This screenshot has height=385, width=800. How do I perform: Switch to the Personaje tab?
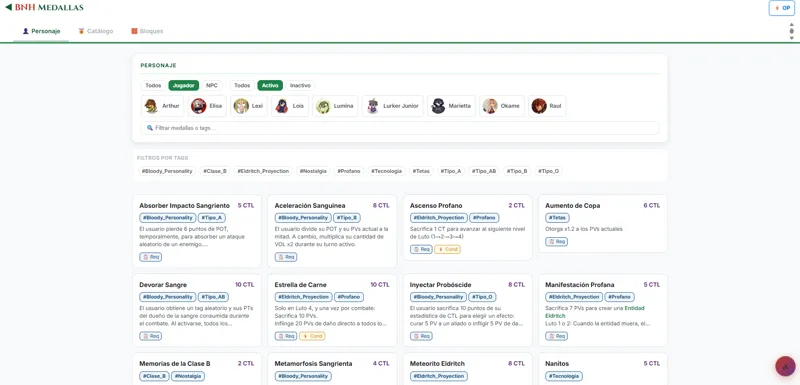tap(41, 31)
